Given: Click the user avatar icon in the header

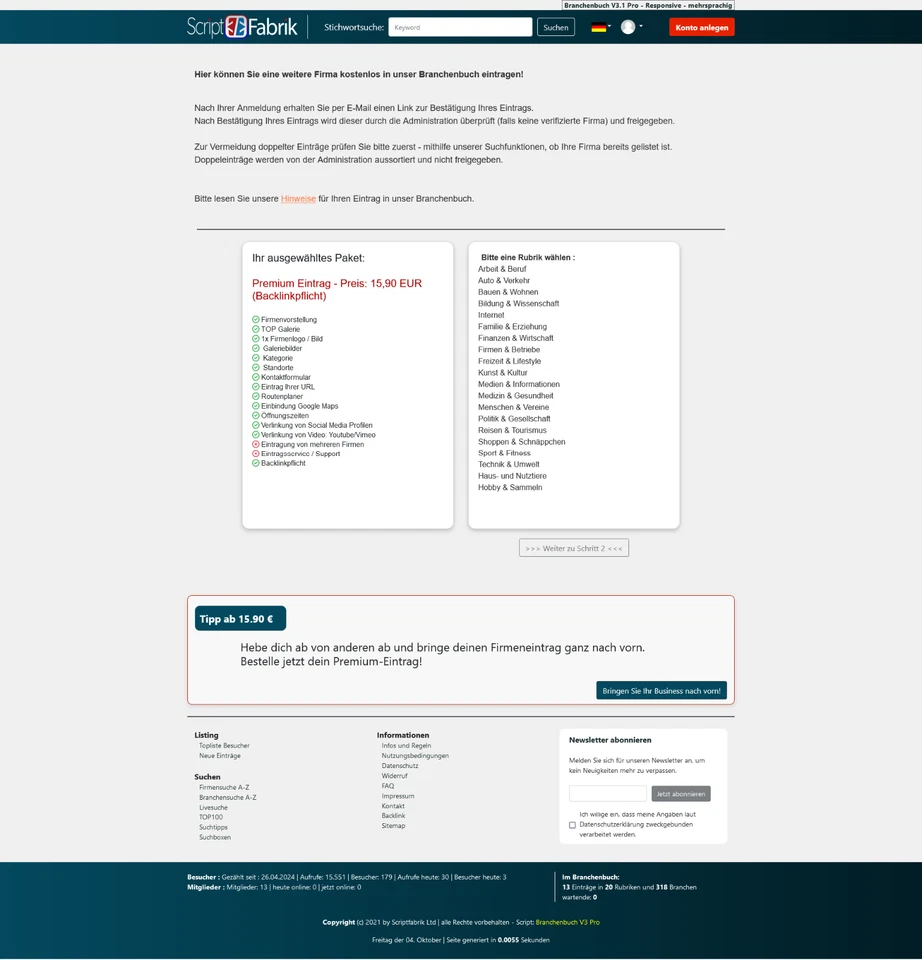Looking at the screenshot, I should tap(627, 26).
